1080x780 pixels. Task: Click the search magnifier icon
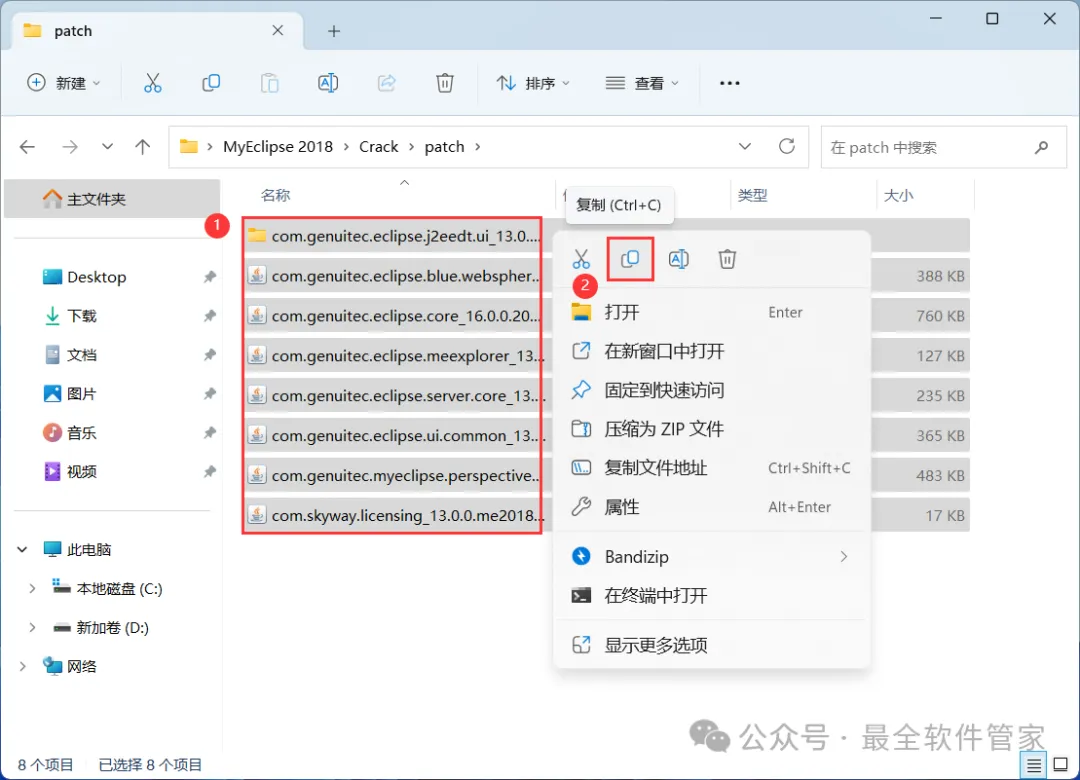click(1041, 147)
